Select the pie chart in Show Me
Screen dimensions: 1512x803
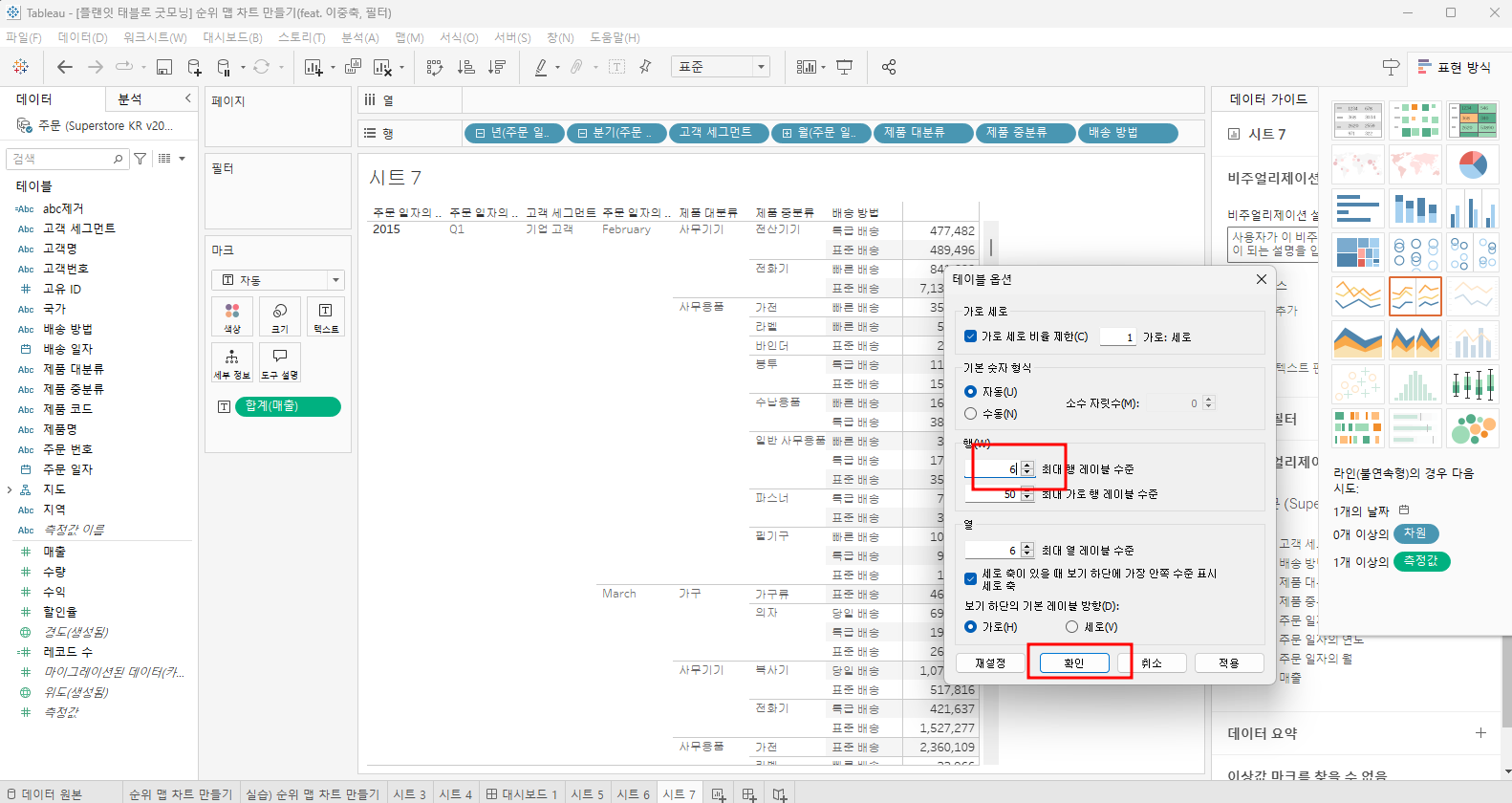[x=1473, y=165]
